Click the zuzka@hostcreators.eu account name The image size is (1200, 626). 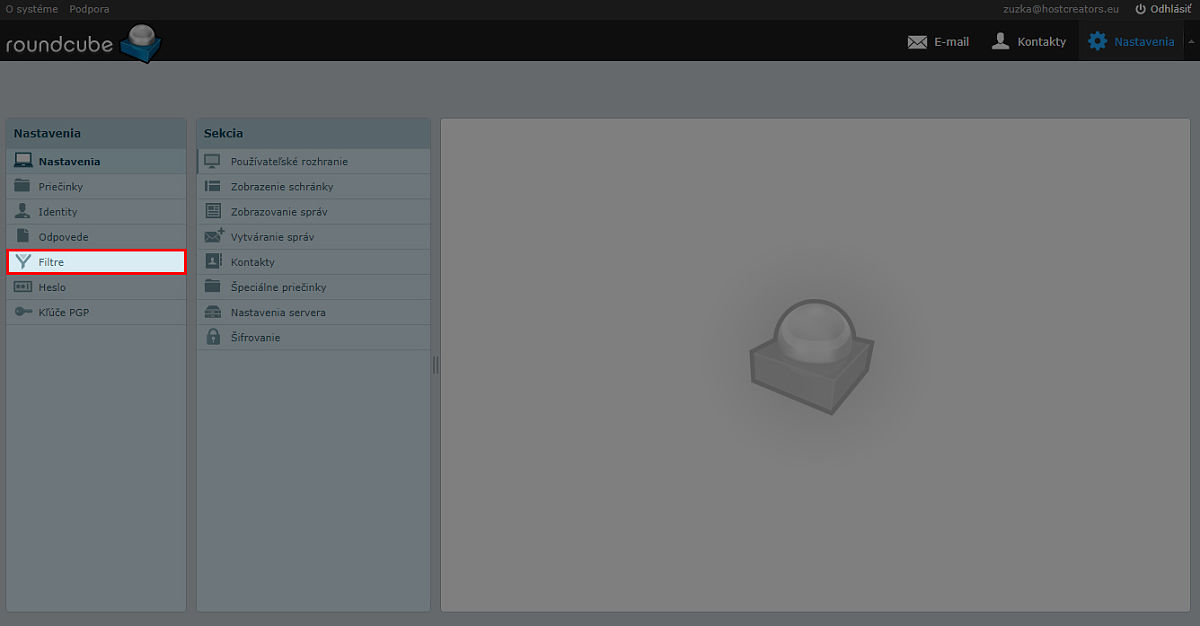1061,8
